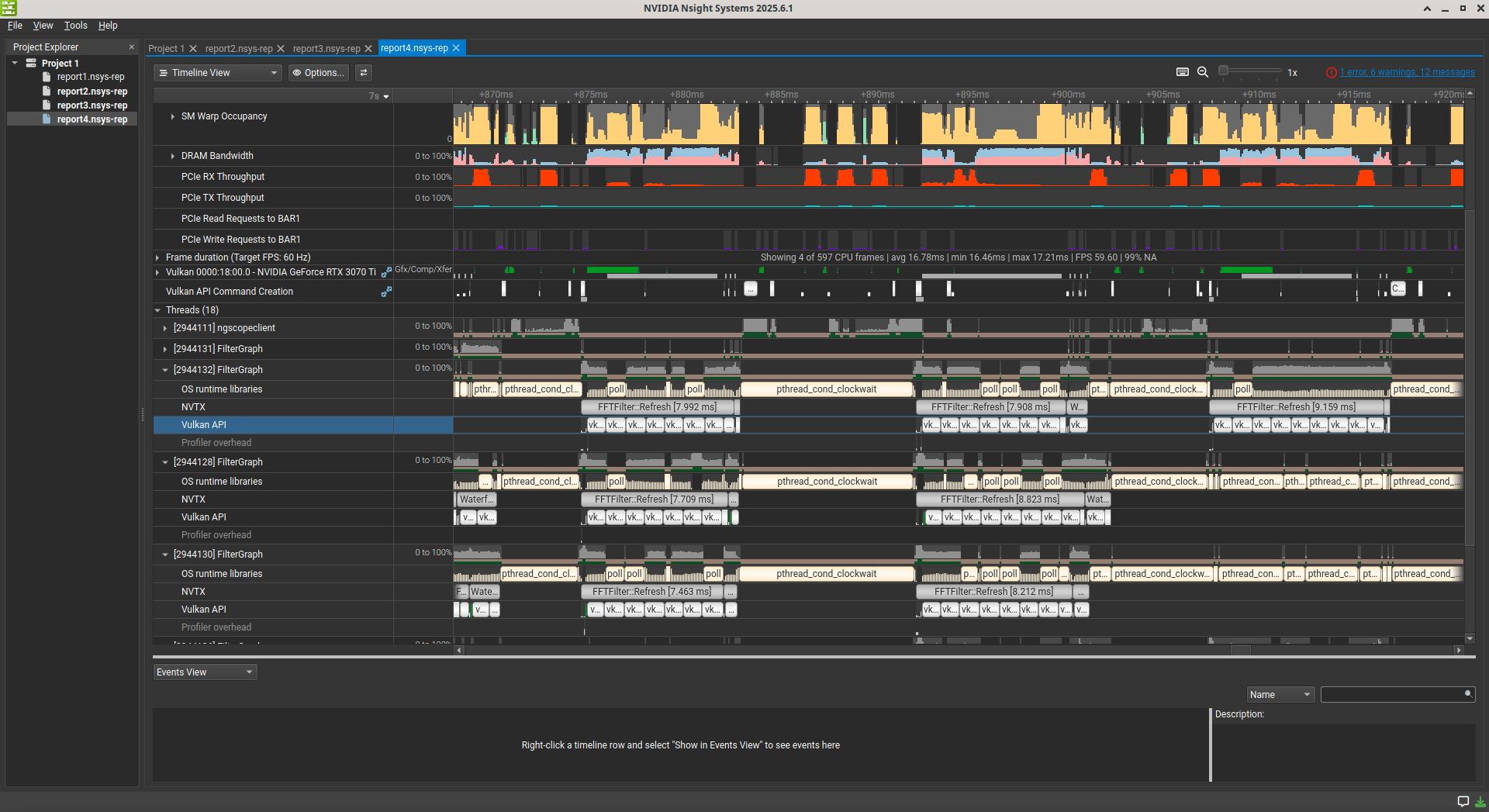This screenshot has width=1489, height=812.
Task: Collapse the [2944132] FilterGraph thread
Action: 165,370
